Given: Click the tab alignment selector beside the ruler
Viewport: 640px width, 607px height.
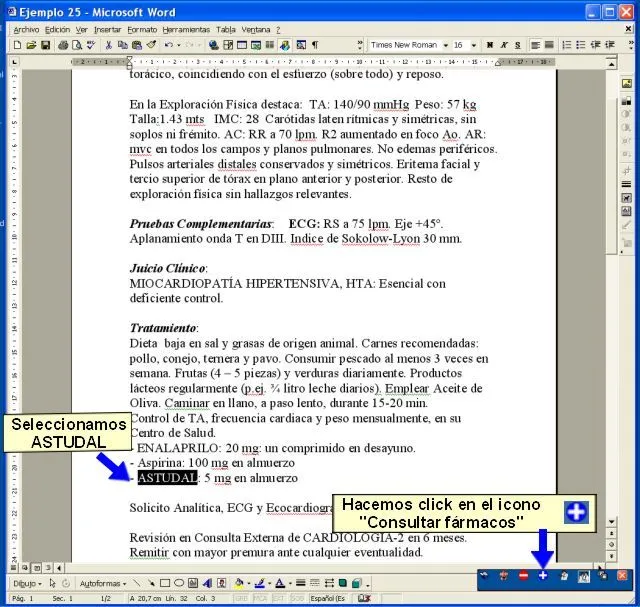Looking at the screenshot, I should click(15, 62).
